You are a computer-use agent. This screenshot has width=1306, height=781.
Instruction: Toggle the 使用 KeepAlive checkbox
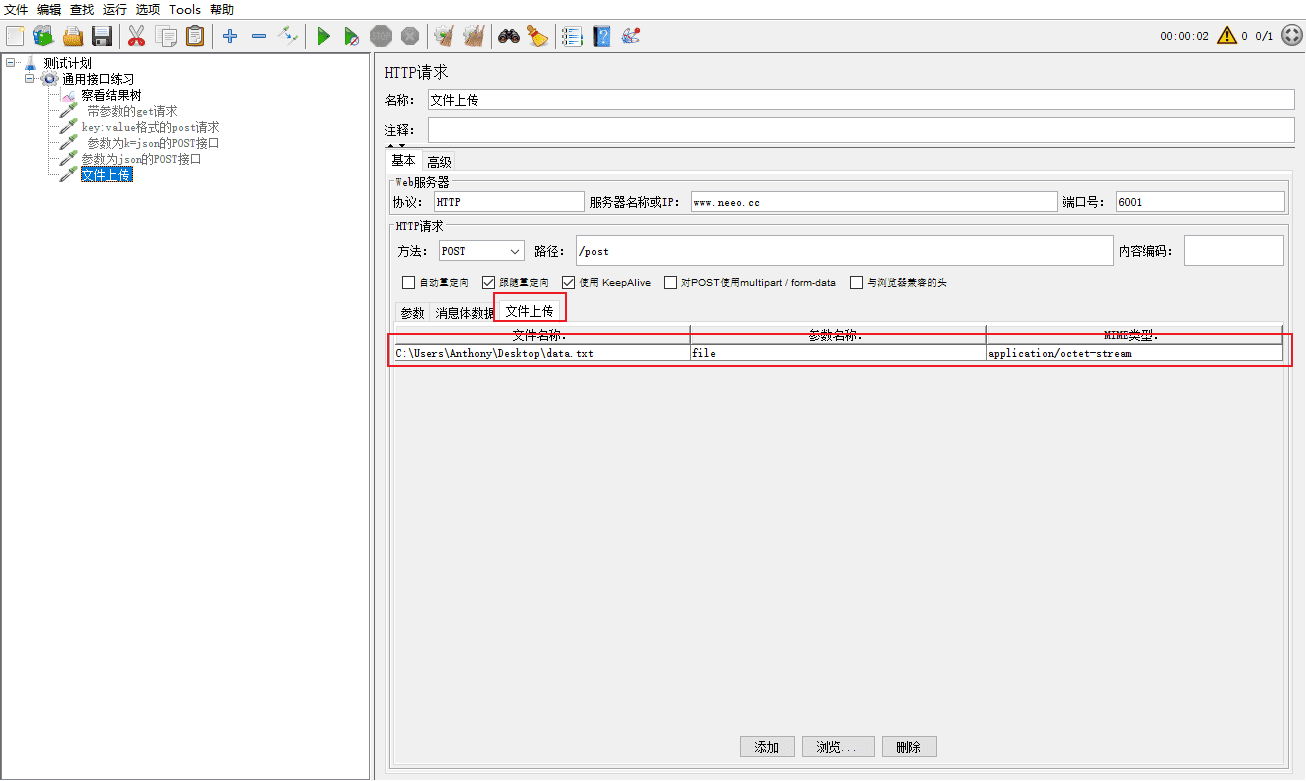point(569,283)
